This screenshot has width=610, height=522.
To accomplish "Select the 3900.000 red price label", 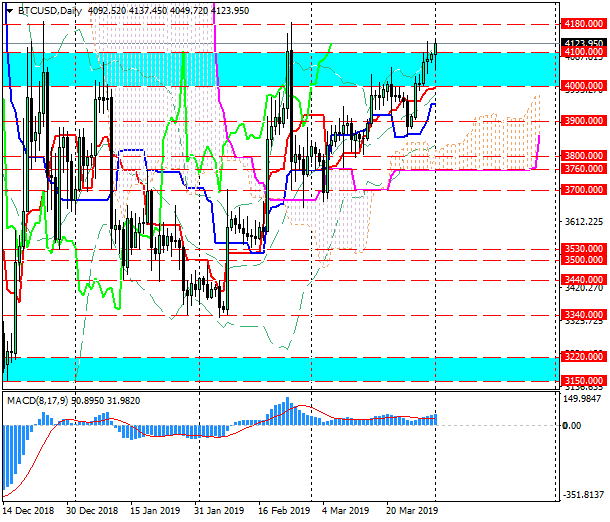I will tap(581, 121).
